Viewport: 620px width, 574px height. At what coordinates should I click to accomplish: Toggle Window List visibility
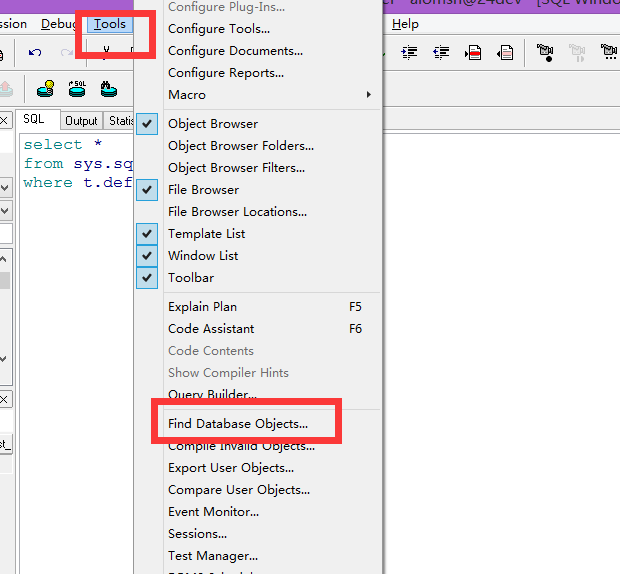coord(203,256)
